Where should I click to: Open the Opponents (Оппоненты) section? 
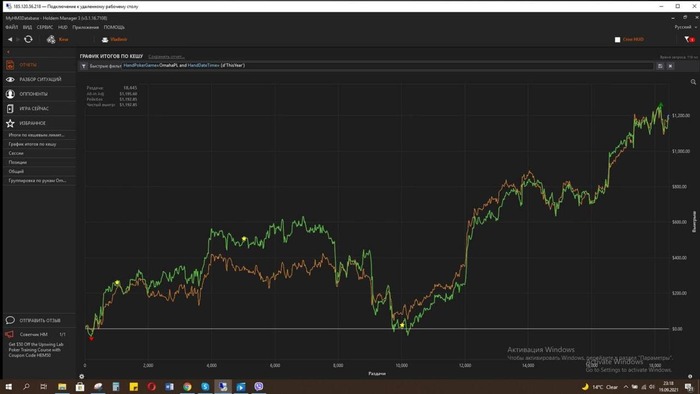(39, 94)
